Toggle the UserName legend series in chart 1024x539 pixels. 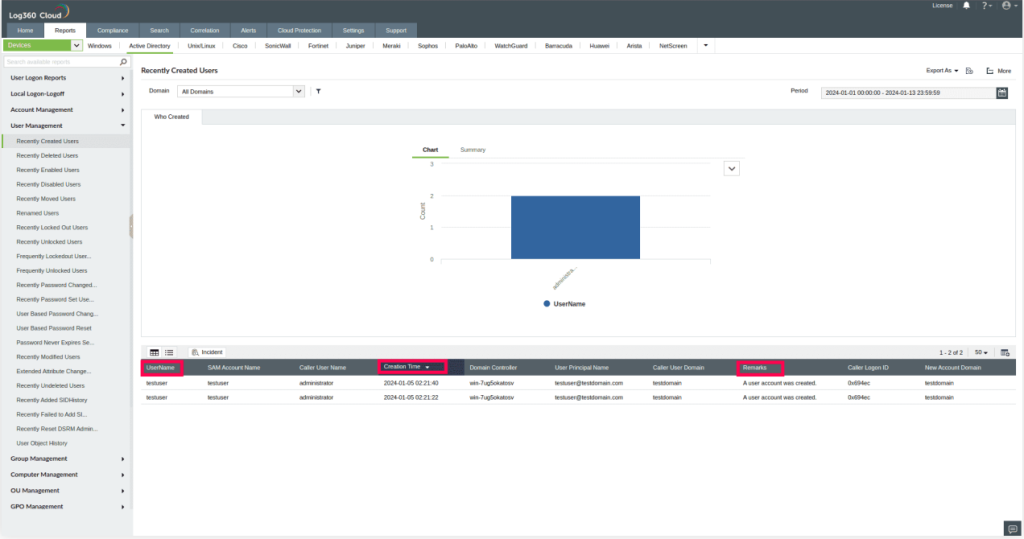(565, 303)
